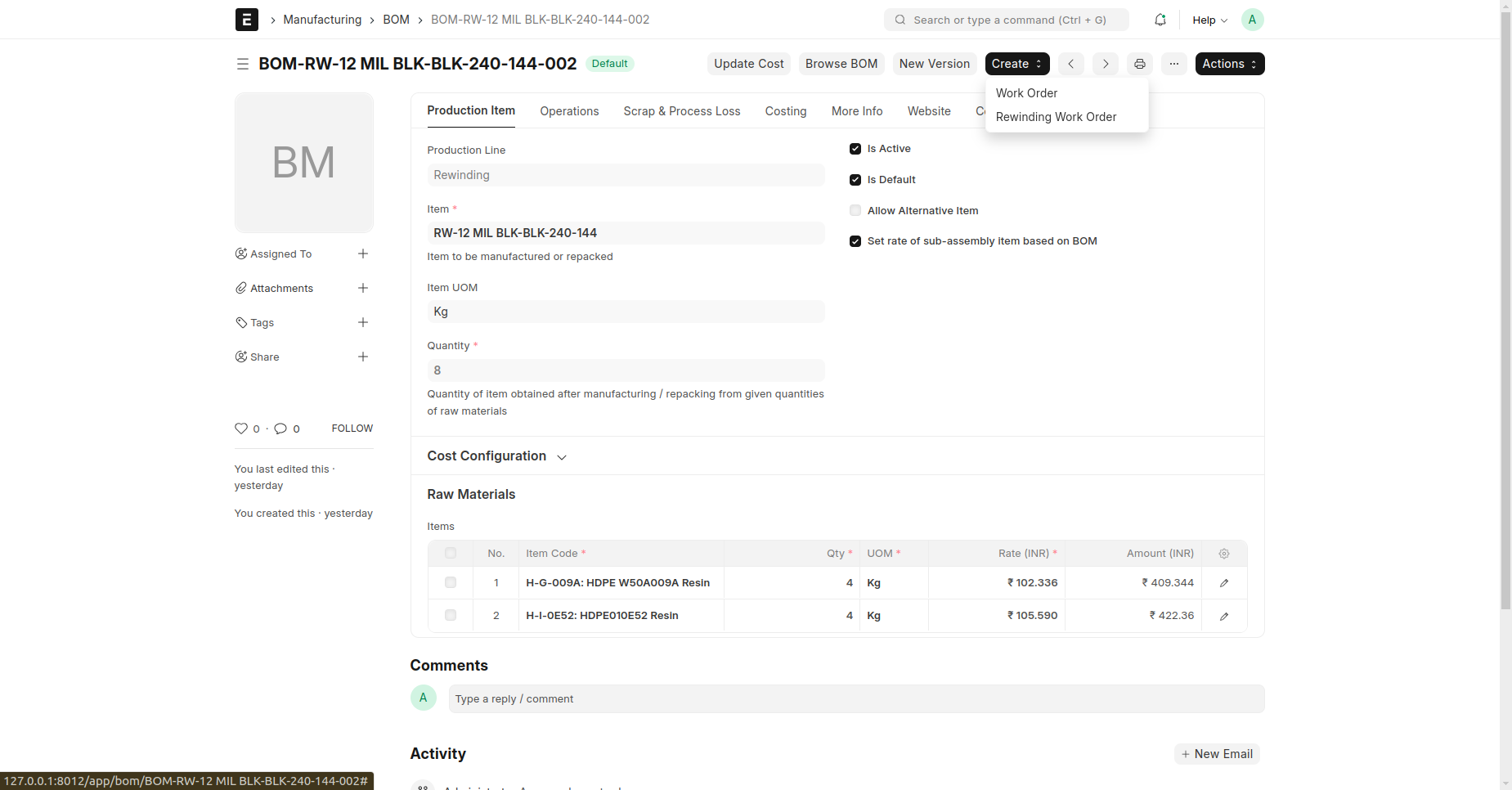
Task: Open the three-dot more options menu
Action: tap(1173, 64)
